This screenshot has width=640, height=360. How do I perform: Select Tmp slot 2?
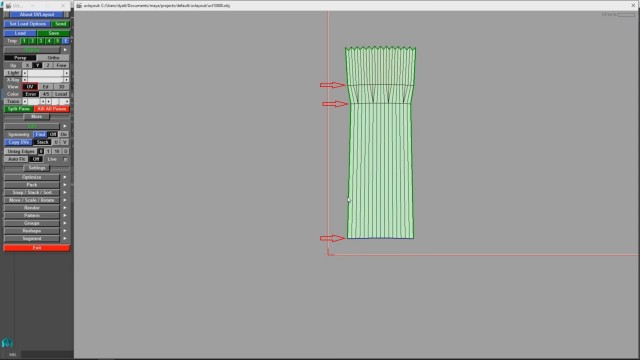tap(32, 41)
